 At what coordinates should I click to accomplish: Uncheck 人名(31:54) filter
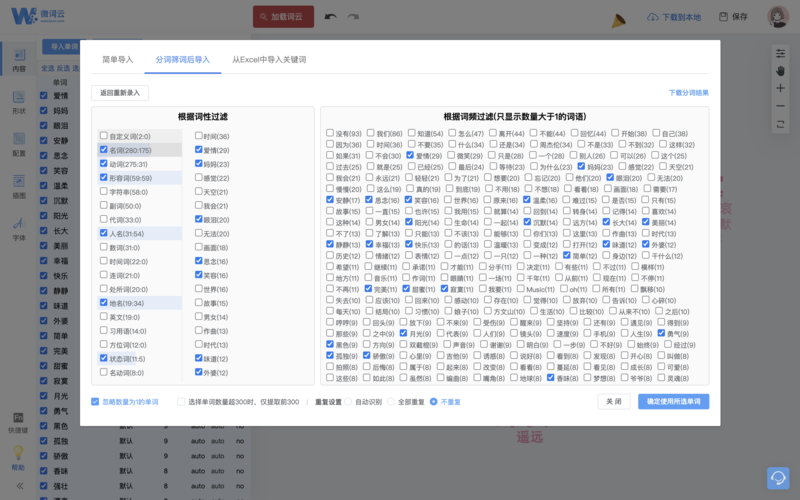pyautogui.click(x=104, y=233)
